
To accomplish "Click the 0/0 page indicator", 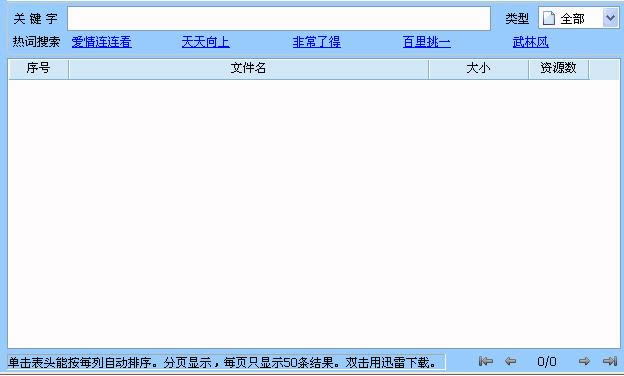I will 547,361.
